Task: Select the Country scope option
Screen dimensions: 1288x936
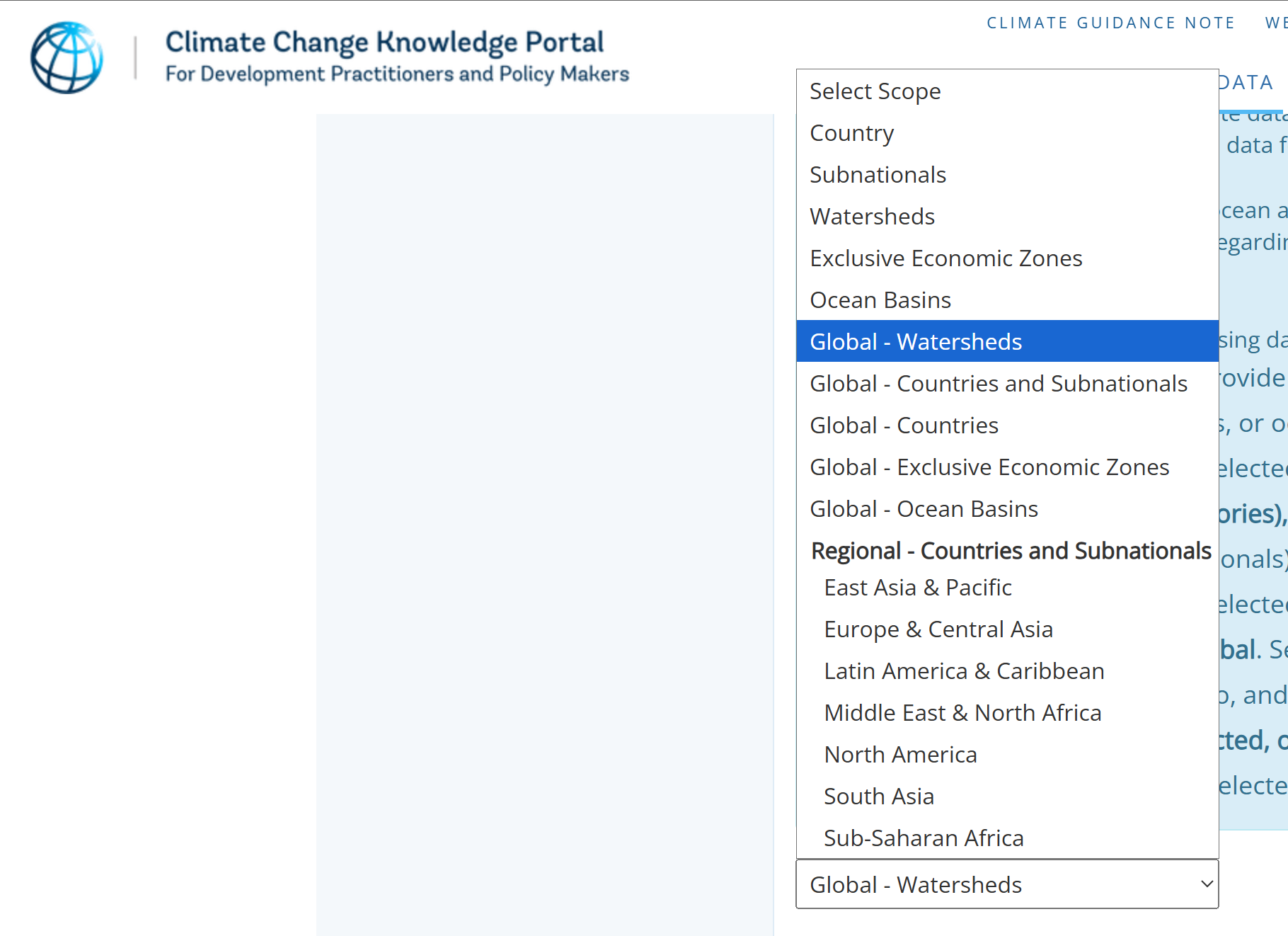Action: (x=851, y=133)
